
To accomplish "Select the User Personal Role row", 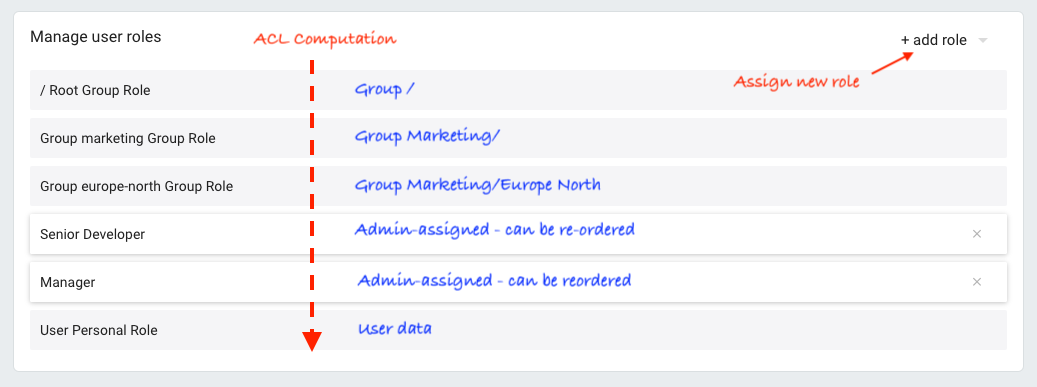I will click(x=518, y=330).
